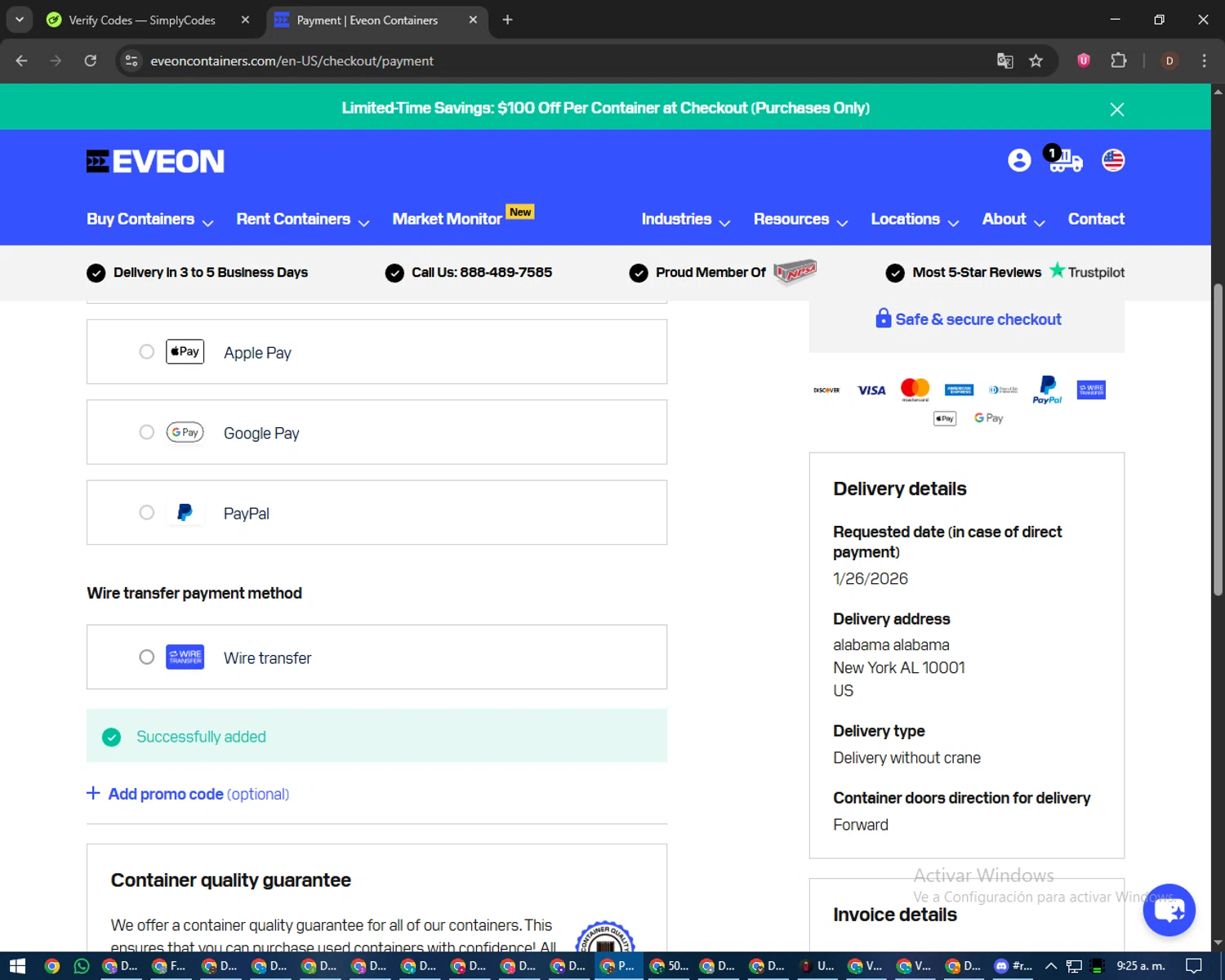Open the tab search dropdown arrow
Screen dimensions: 1225x980
click(x=19, y=20)
